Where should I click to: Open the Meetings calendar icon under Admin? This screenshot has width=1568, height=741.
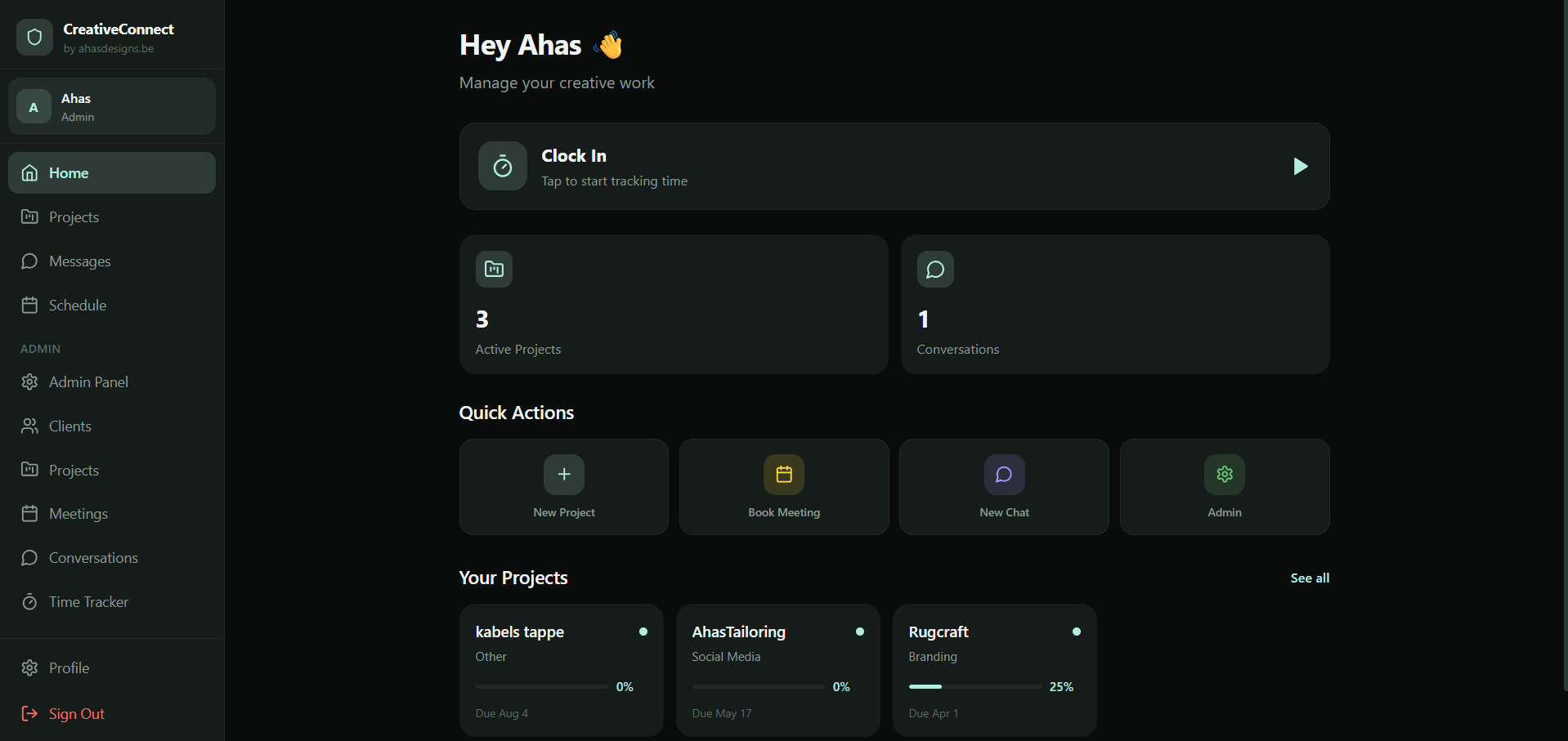tap(29, 513)
